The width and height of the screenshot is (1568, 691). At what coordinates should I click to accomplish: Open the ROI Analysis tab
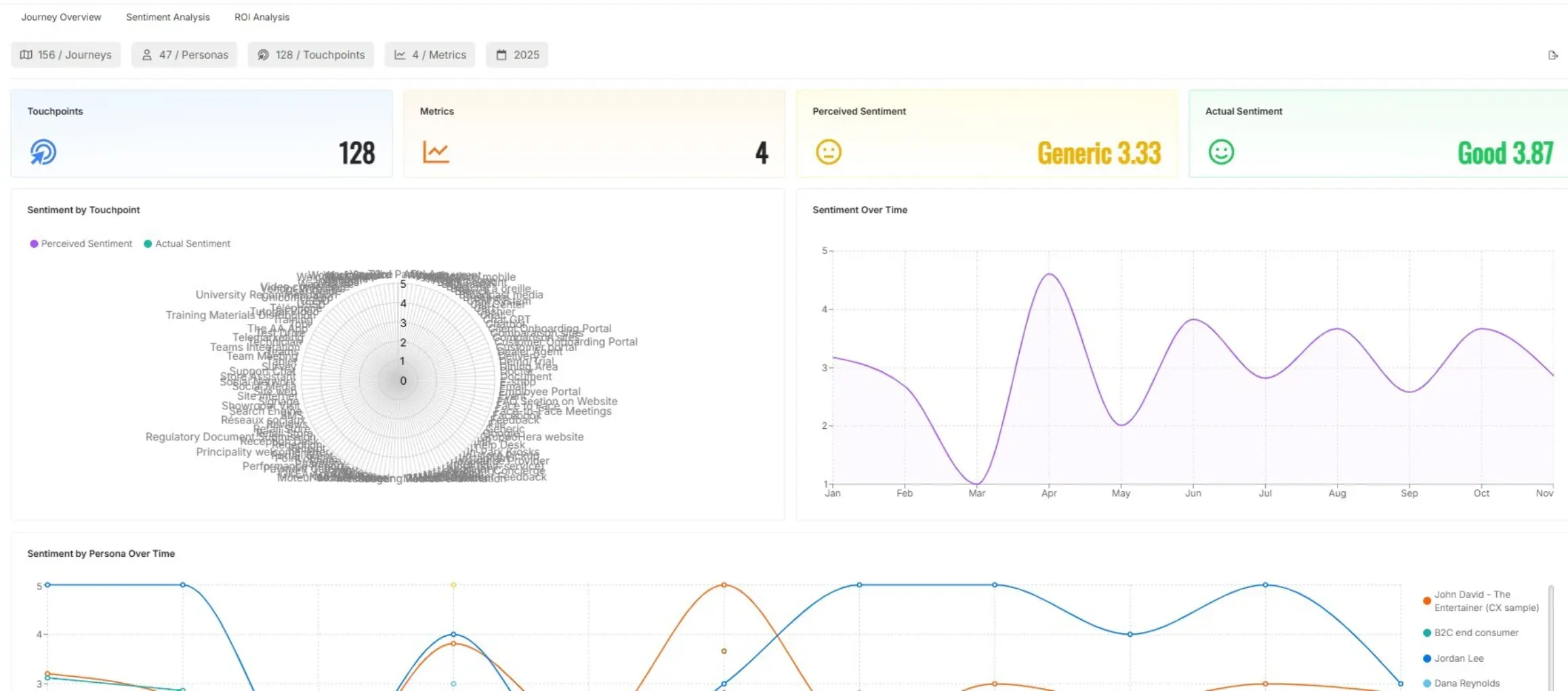(x=262, y=17)
